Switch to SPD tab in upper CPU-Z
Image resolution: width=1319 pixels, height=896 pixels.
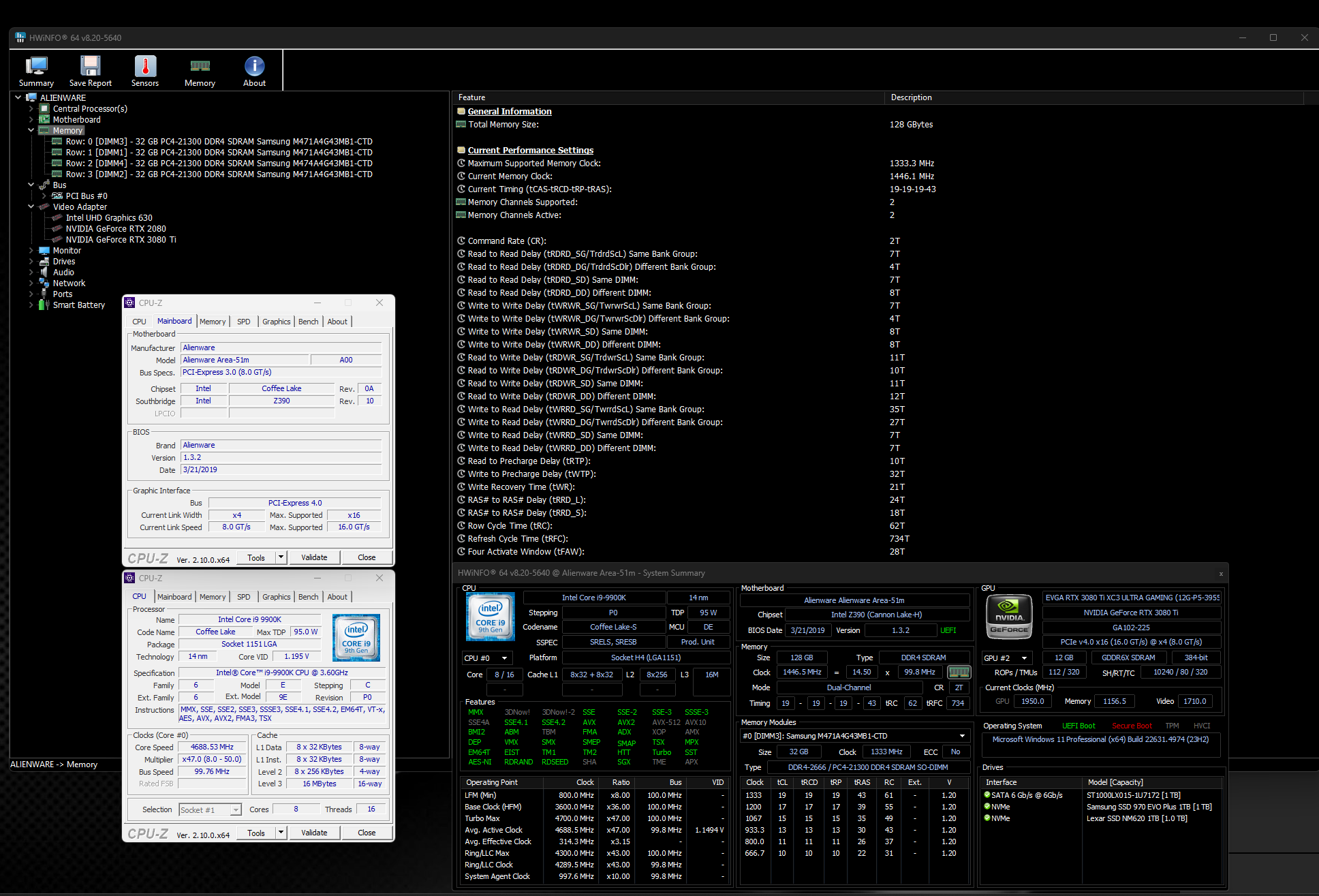coord(243,322)
